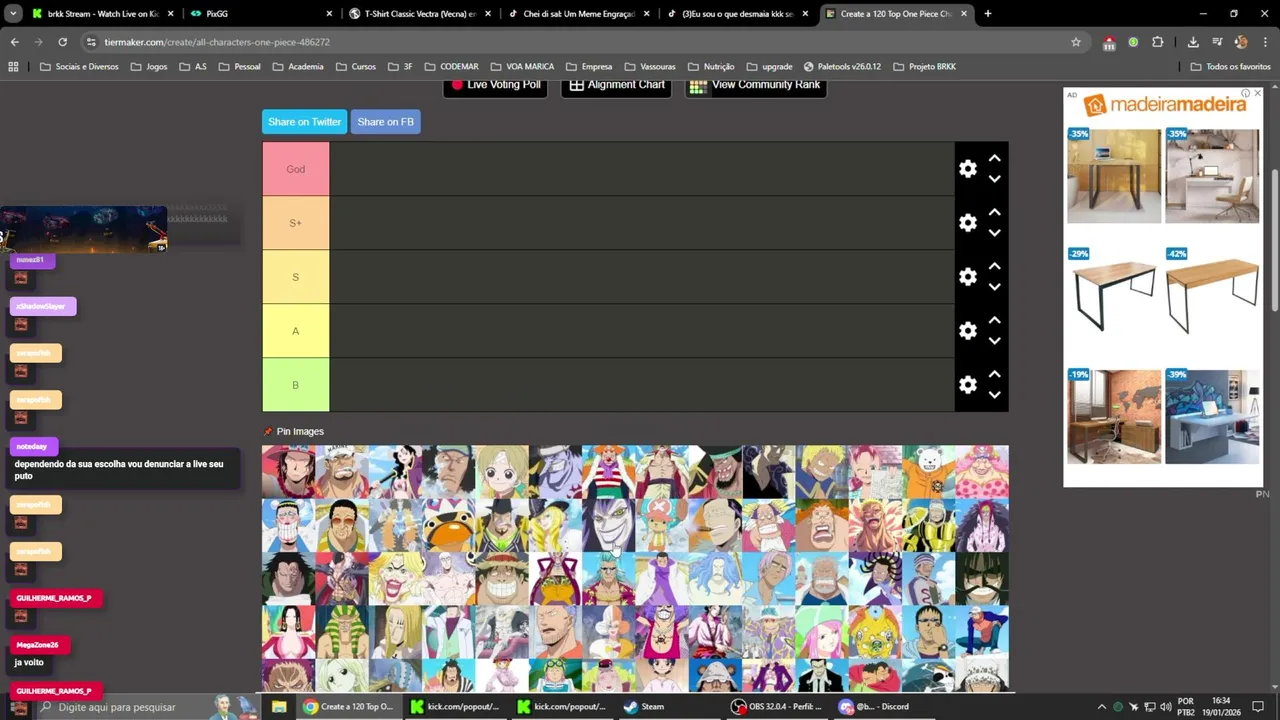Open browser extensions puzzle icon
The image size is (1280, 720).
[x=1157, y=42]
